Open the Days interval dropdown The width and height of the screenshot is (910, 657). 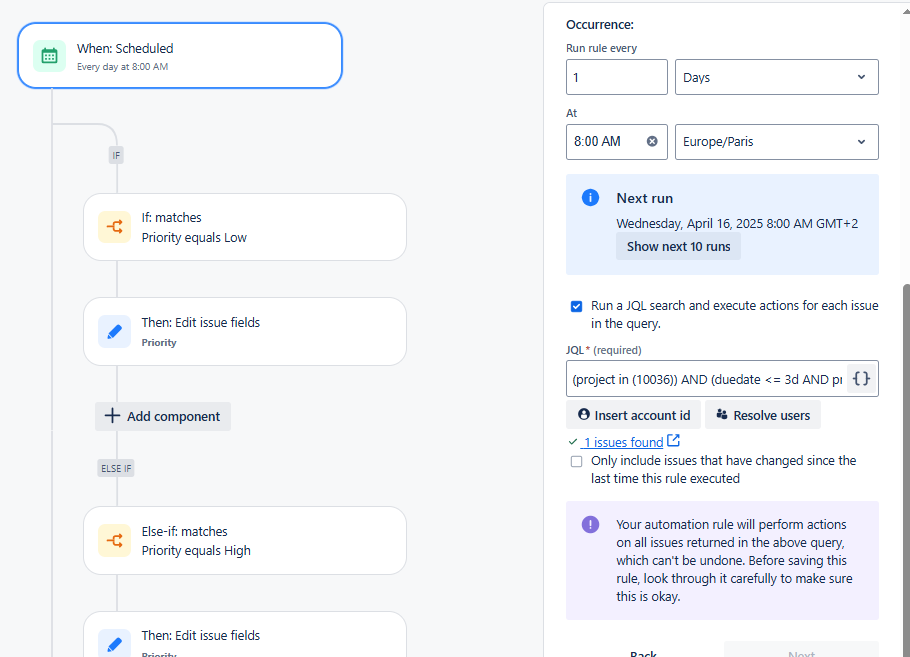[x=777, y=77]
